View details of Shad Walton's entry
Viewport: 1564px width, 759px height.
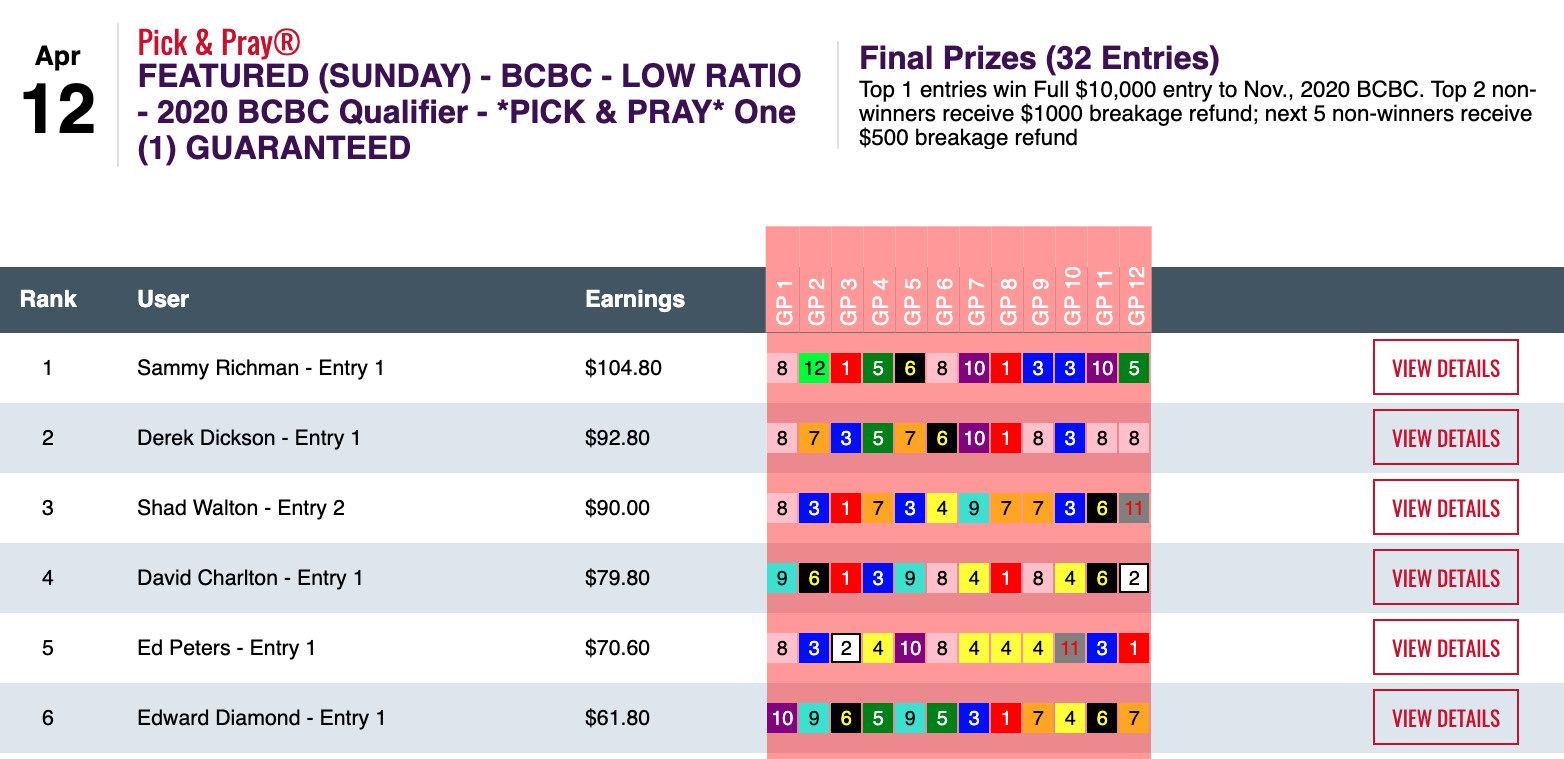pyautogui.click(x=1445, y=508)
